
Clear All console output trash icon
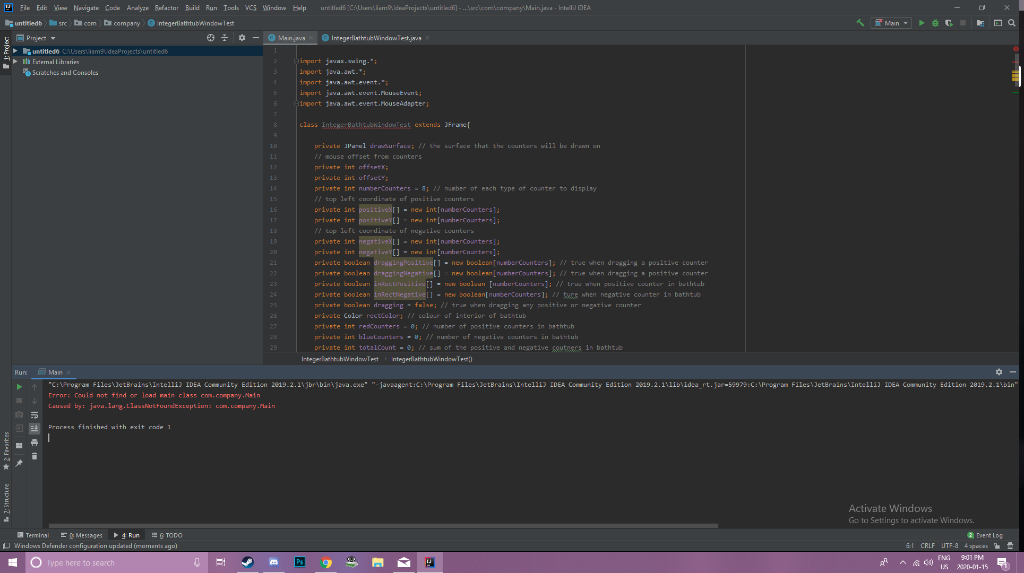coord(35,456)
